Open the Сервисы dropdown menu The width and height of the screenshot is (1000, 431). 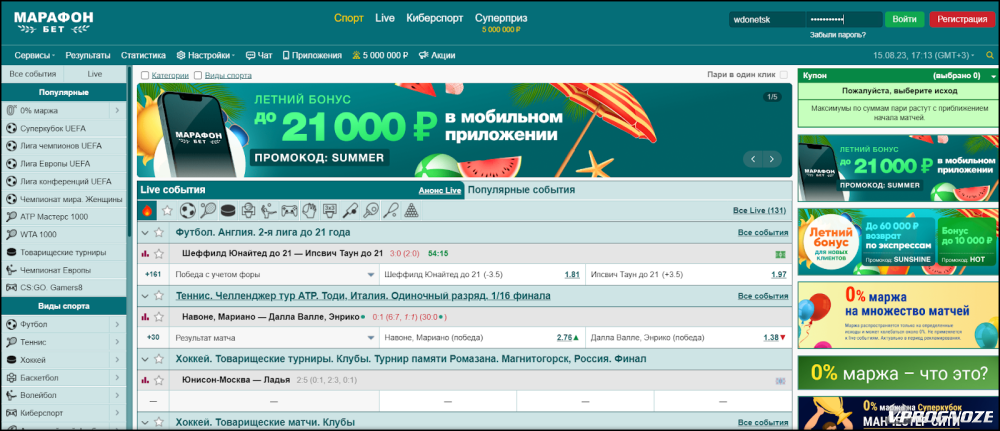[x=35, y=55]
